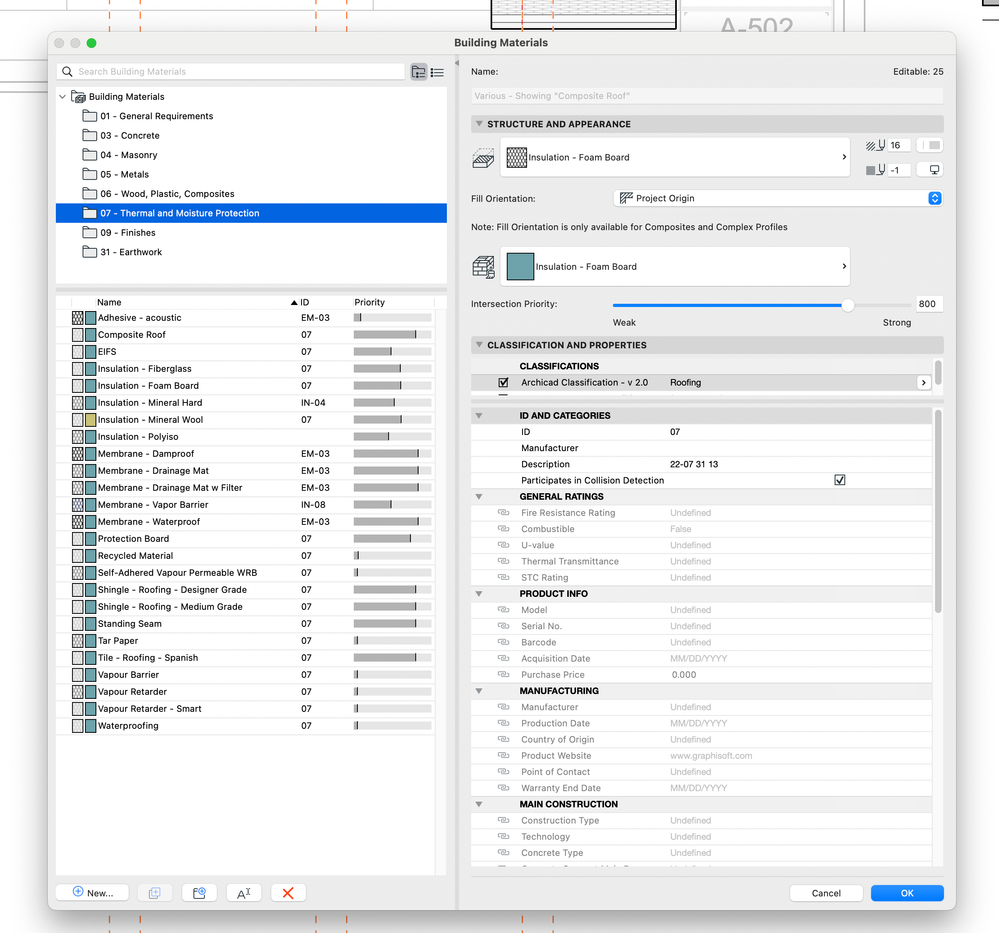The width and height of the screenshot is (999, 933).
Task: Collapse the General Ratings group
Action: [479, 496]
